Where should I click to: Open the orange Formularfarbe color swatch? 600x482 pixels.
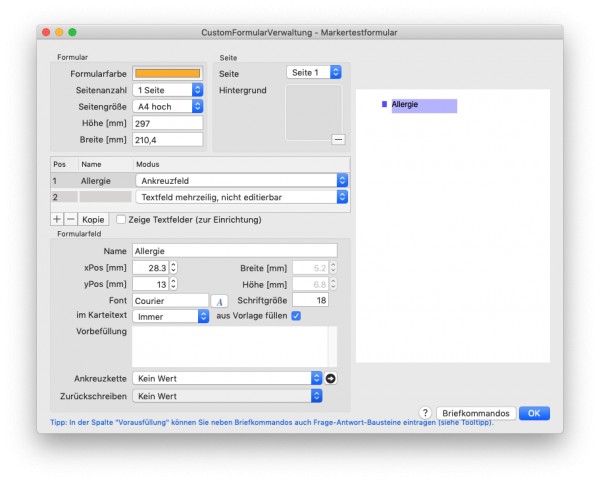coord(168,73)
